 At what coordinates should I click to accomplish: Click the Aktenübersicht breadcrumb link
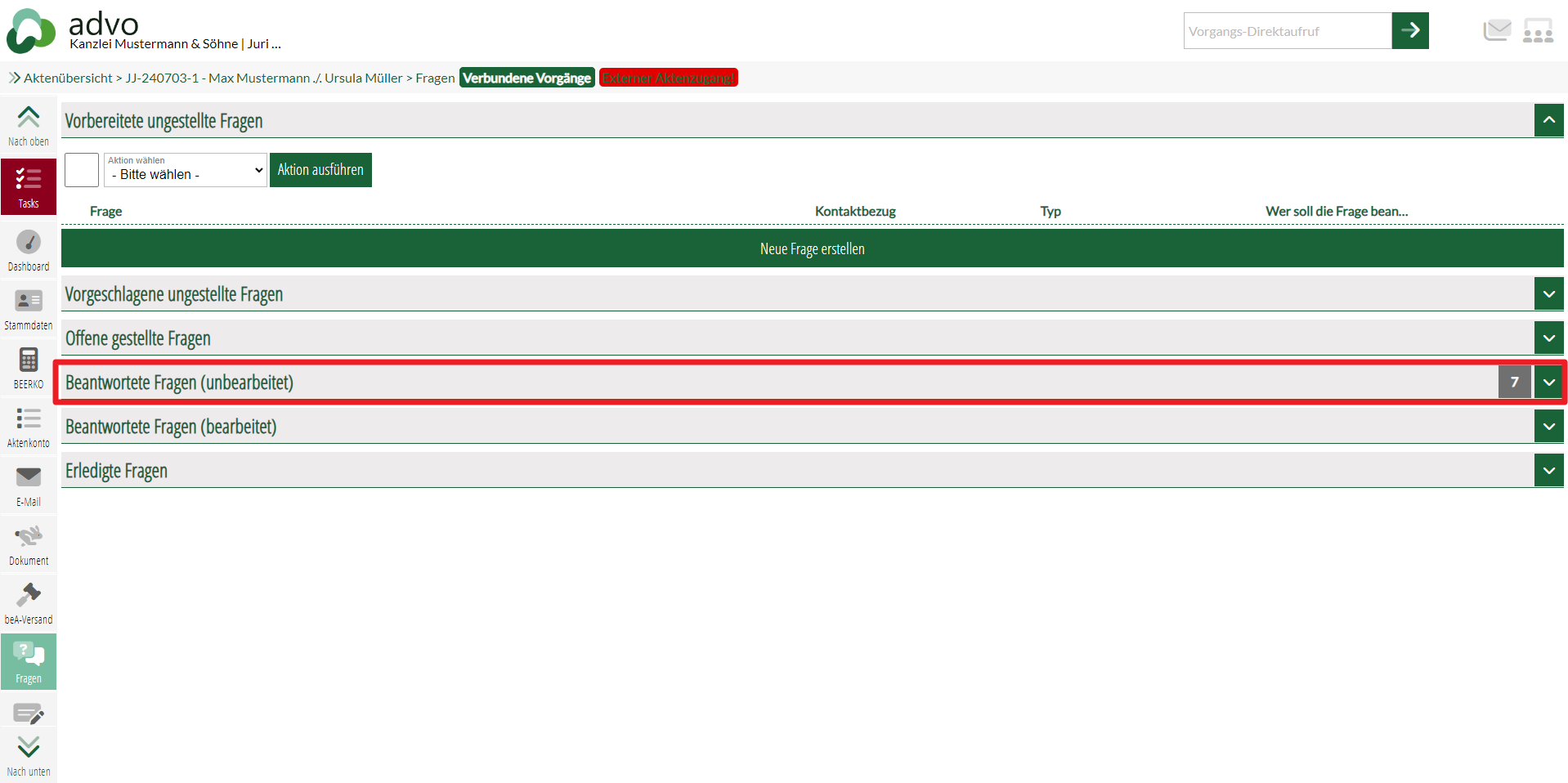click(x=68, y=78)
